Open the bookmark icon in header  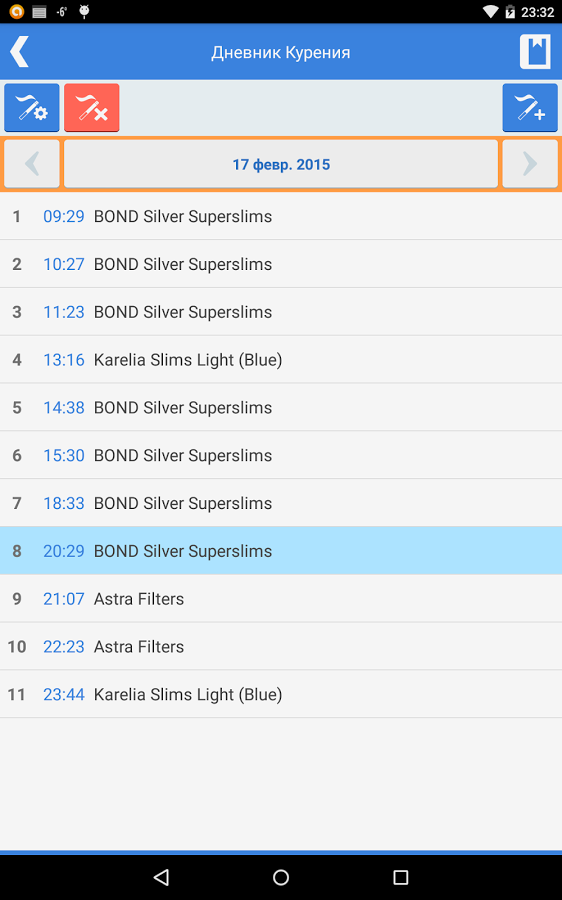[x=535, y=52]
